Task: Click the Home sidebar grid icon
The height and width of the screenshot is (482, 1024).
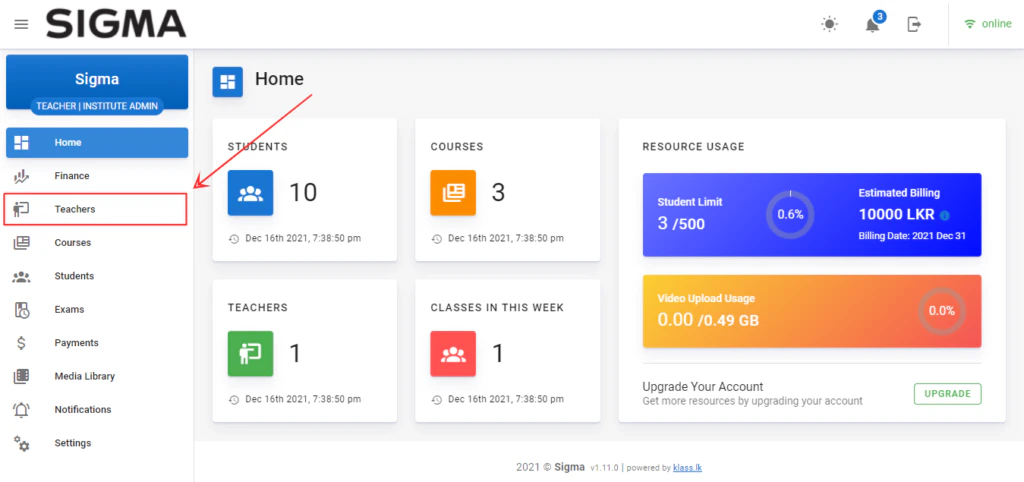Action: coord(22,142)
